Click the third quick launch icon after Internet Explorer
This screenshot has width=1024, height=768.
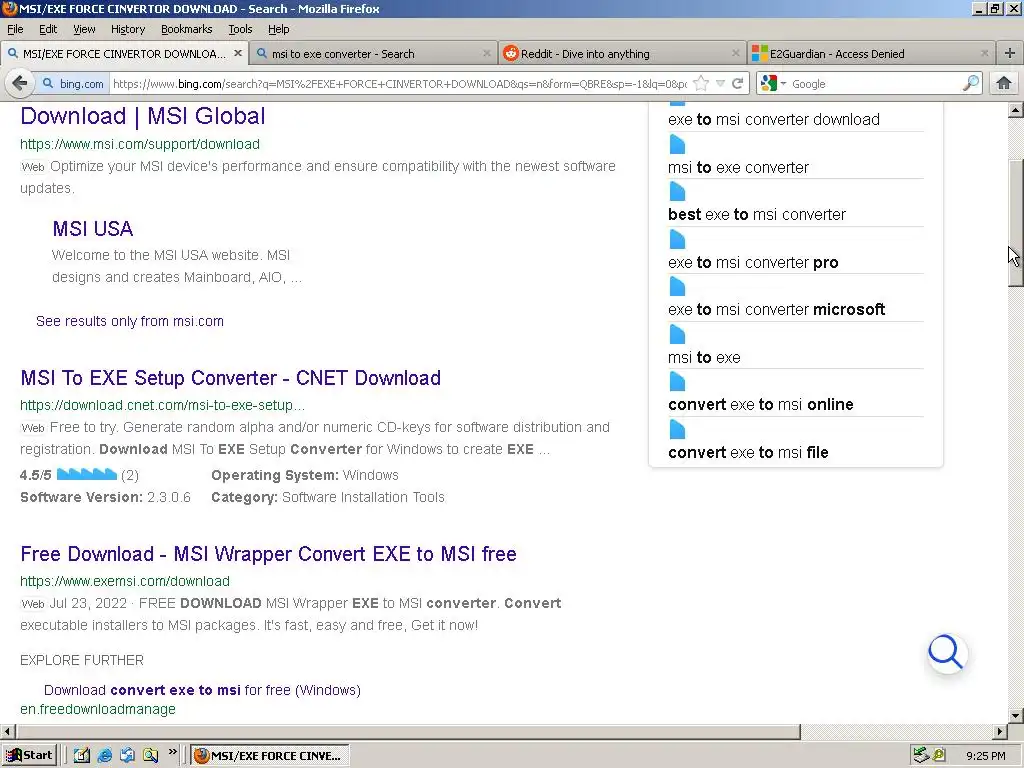127,756
